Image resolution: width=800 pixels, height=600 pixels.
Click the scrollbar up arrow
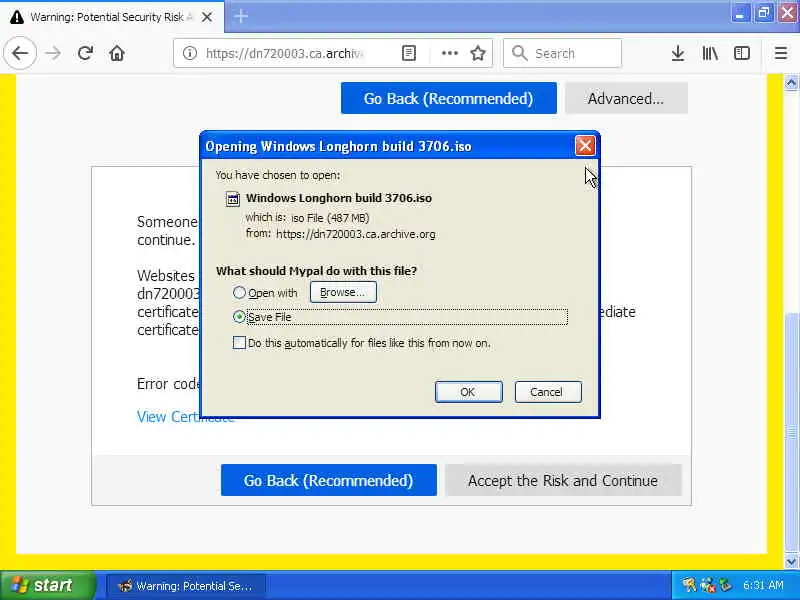point(791,83)
